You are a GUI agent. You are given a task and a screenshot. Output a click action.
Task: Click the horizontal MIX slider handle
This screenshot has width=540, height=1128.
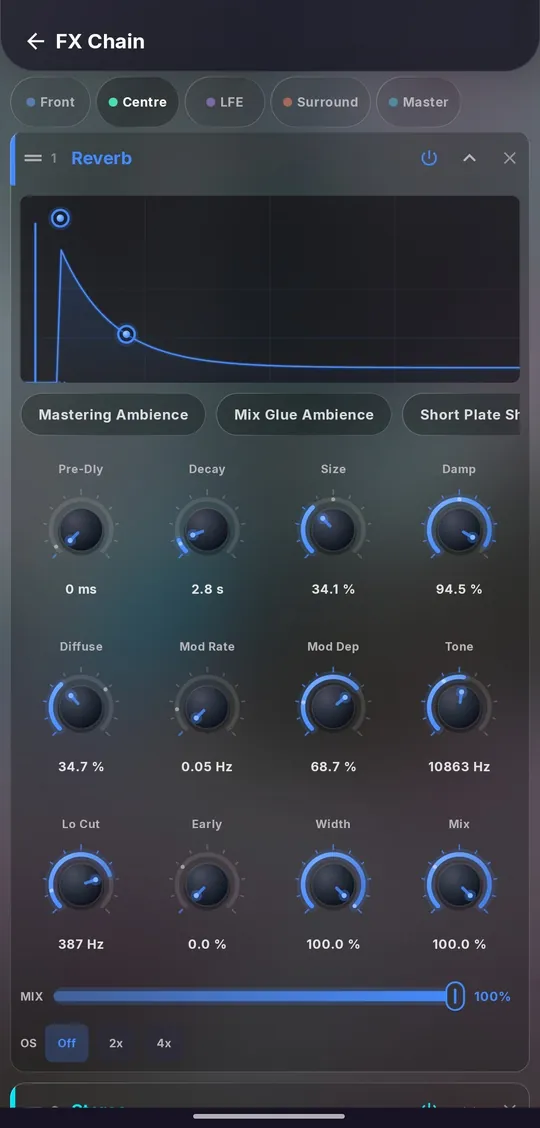(x=454, y=996)
